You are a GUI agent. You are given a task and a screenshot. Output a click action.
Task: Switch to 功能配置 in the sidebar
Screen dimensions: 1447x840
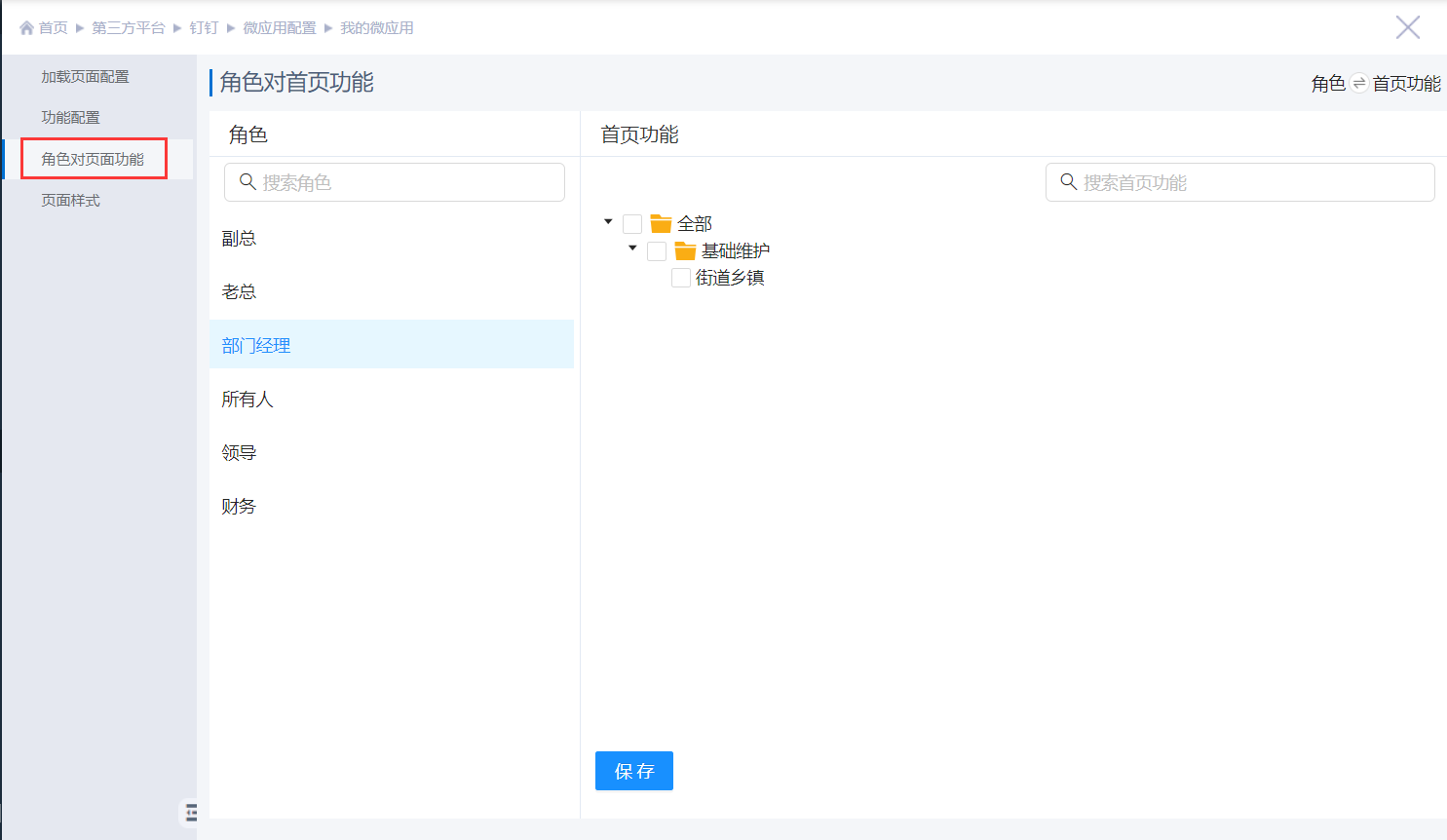70,118
